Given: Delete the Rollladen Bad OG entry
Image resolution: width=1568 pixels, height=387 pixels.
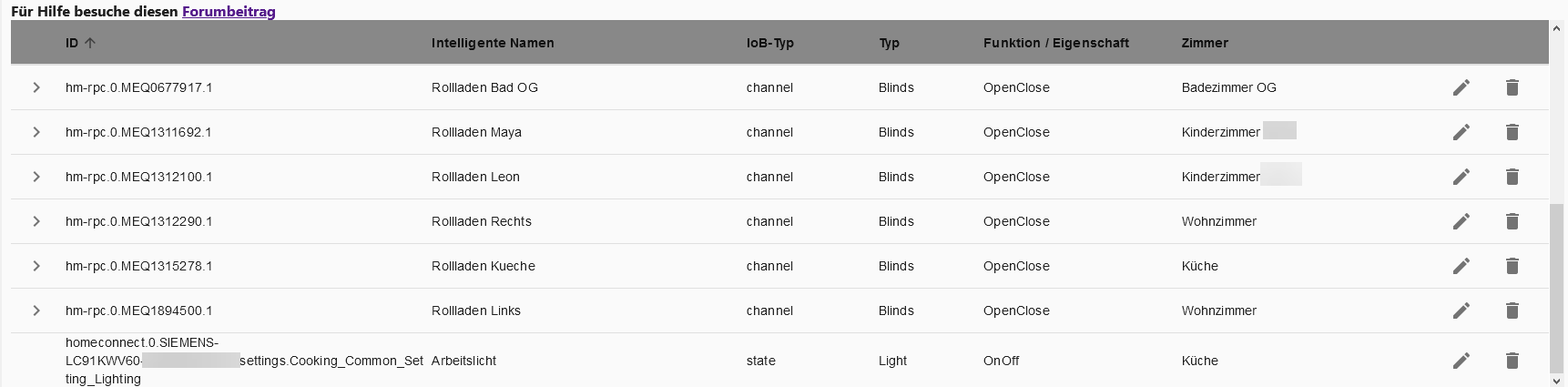Looking at the screenshot, I should click(x=1512, y=87).
